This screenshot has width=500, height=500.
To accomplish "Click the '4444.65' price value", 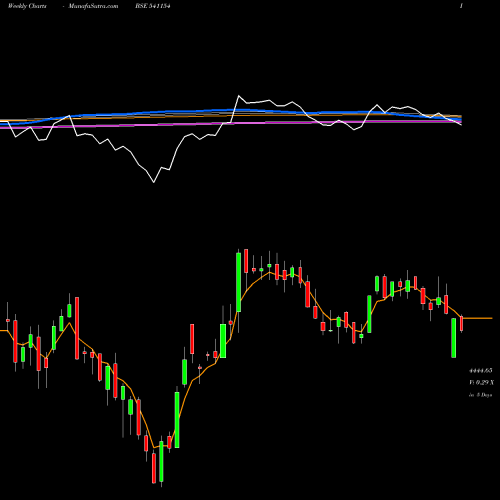I will point(481,371).
